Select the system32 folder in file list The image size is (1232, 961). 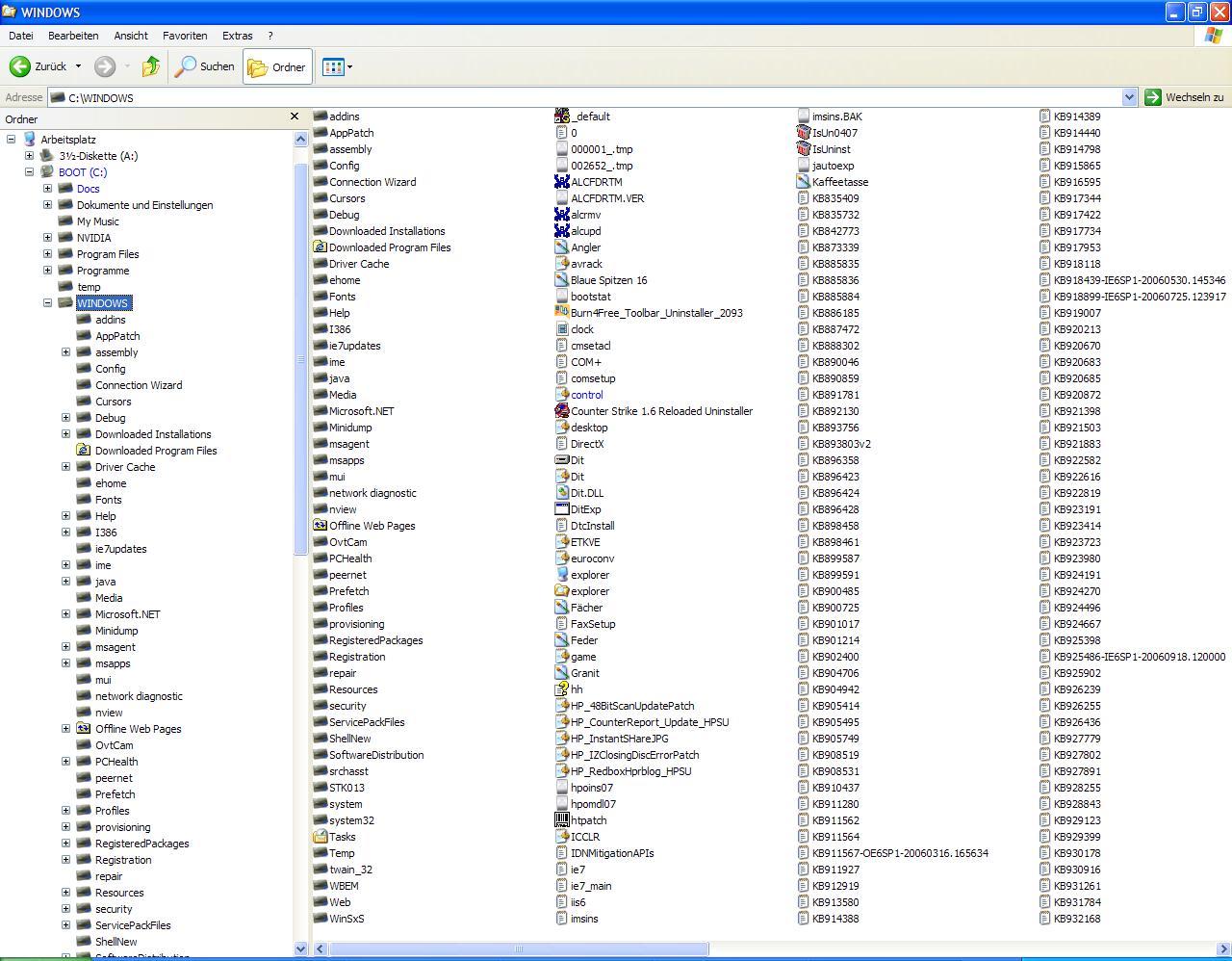tap(344, 820)
